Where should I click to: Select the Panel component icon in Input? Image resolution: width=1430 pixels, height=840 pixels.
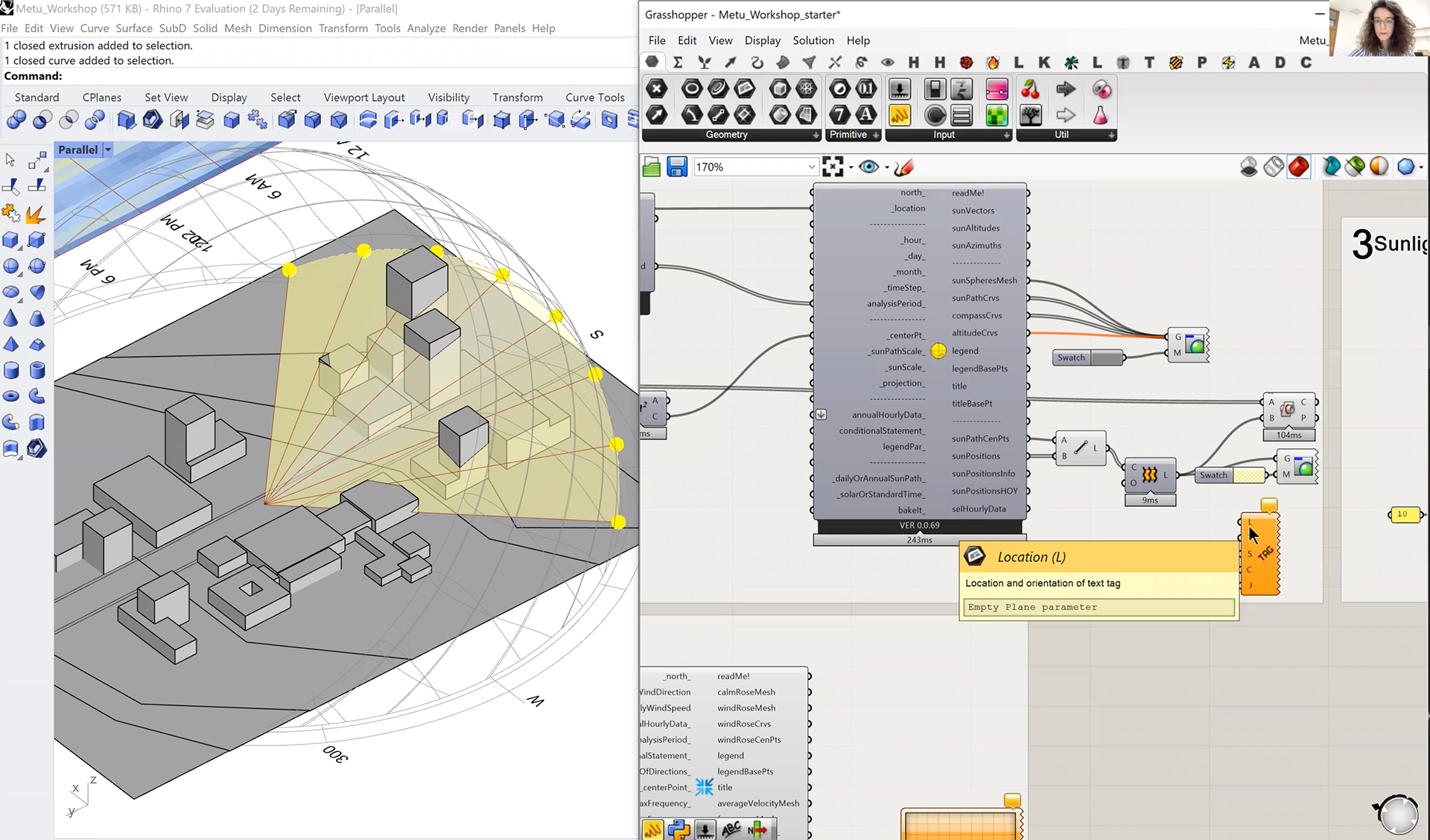tap(900, 115)
